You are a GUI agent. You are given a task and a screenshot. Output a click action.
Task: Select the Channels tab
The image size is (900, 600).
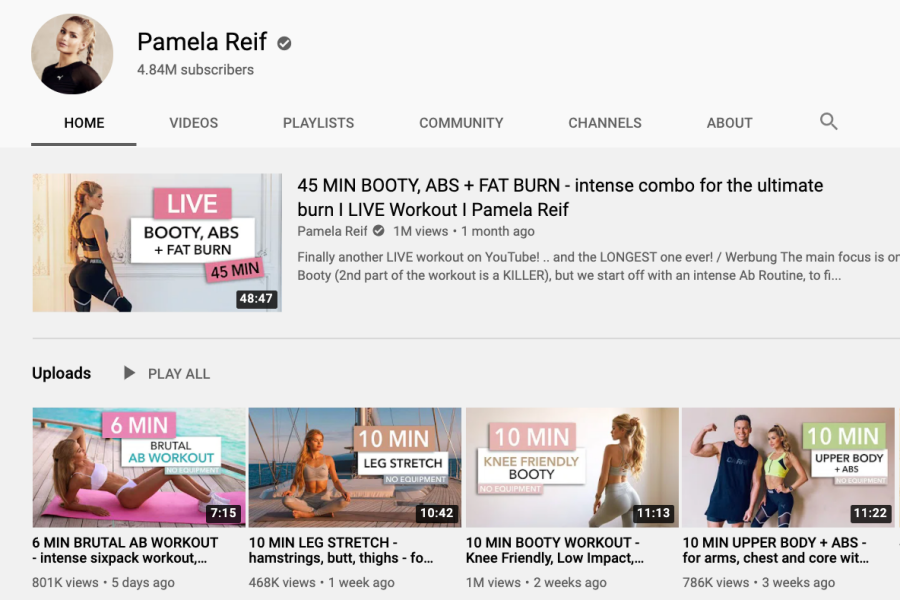(605, 123)
